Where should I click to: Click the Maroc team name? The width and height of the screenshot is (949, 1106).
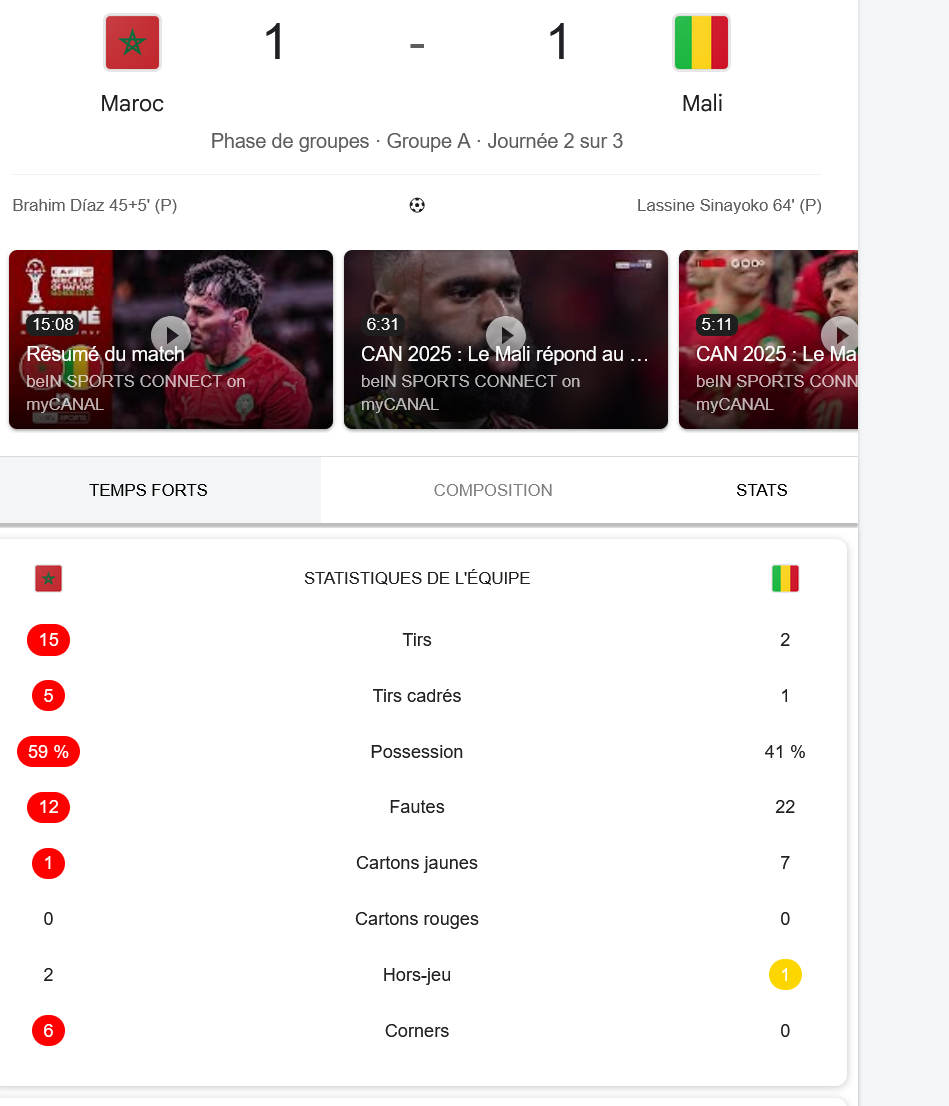tap(132, 104)
